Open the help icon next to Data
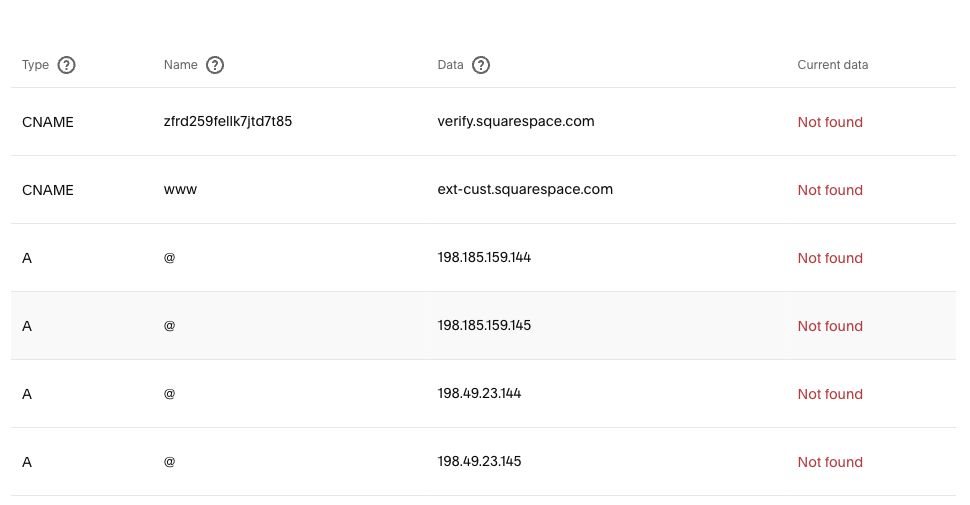970x505 pixels. pos(481,65)
